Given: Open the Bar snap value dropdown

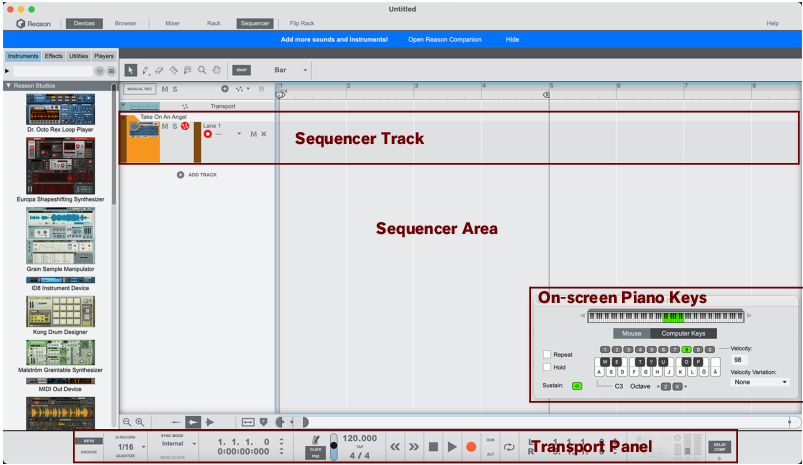Looking at the screenshot, I should pyautogui.click(x=291, y=70).
